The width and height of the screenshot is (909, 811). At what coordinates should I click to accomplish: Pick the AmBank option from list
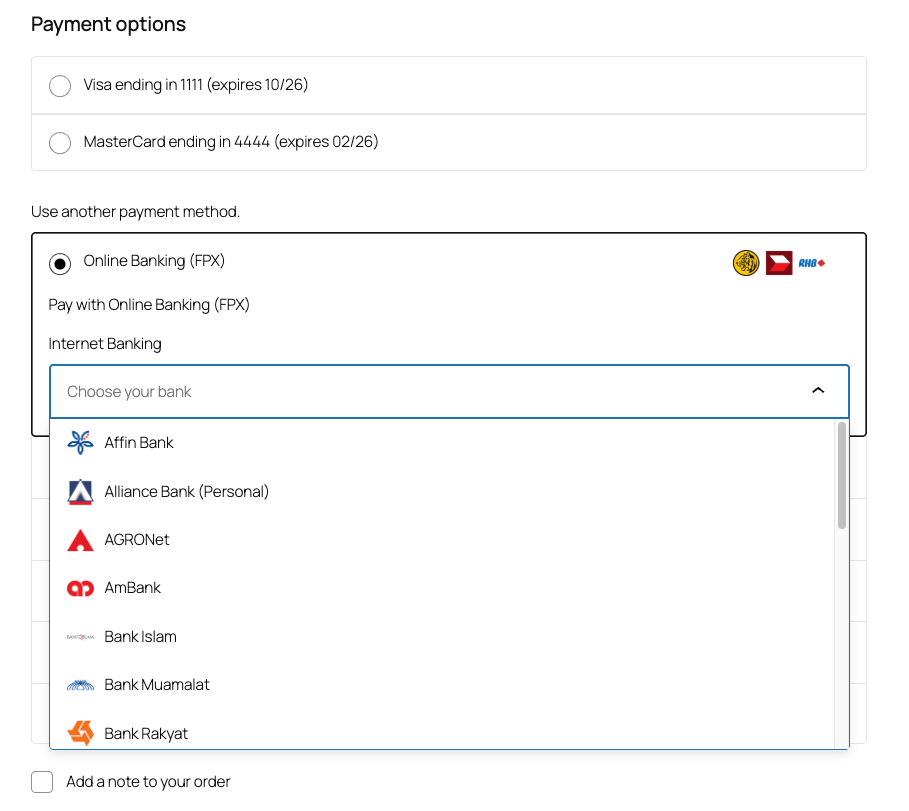132,588
